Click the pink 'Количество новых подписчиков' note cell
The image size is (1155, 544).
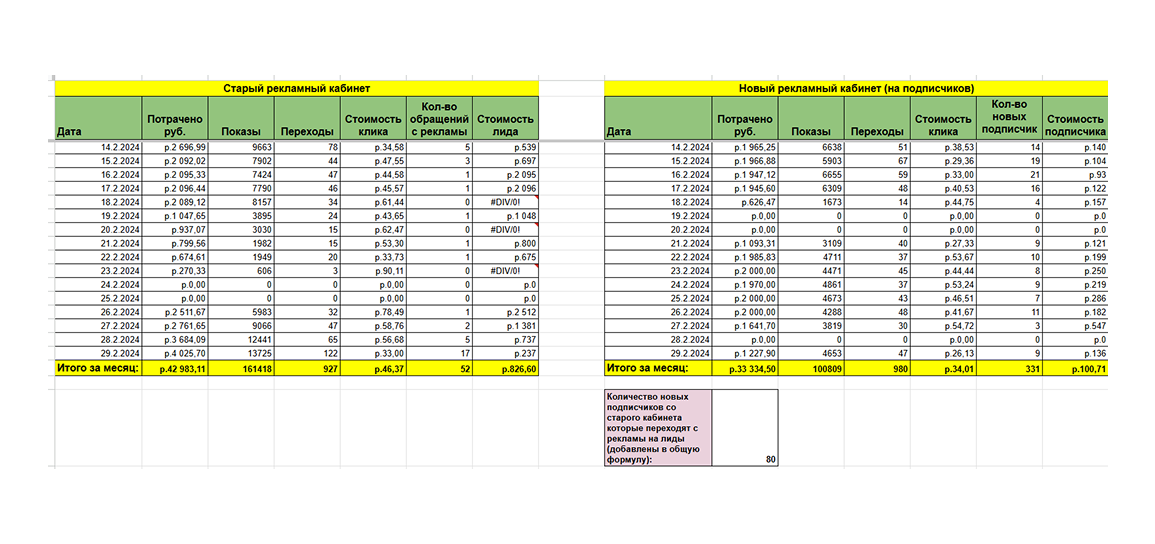pos(658,427)
